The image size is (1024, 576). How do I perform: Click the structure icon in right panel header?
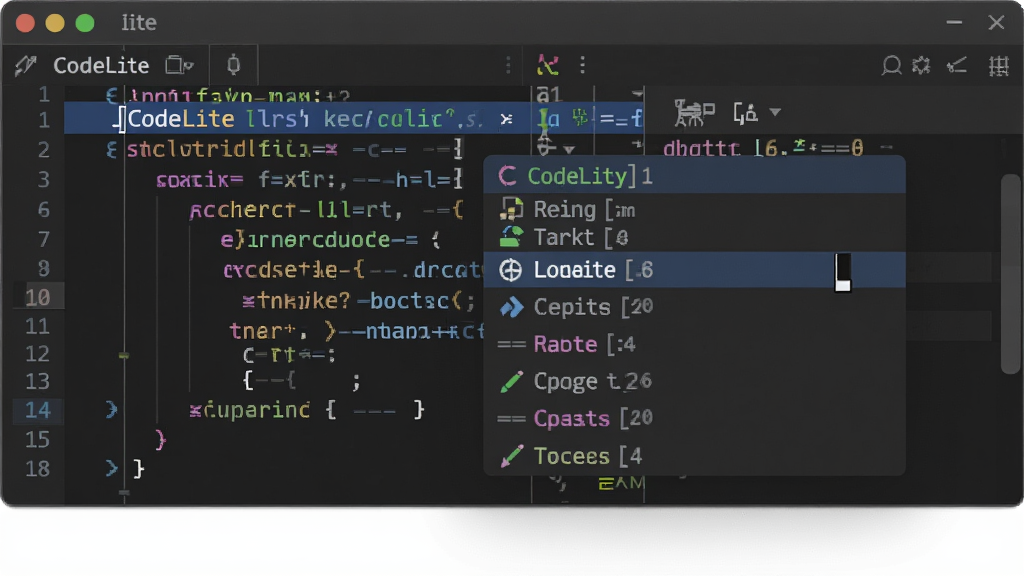694,113
